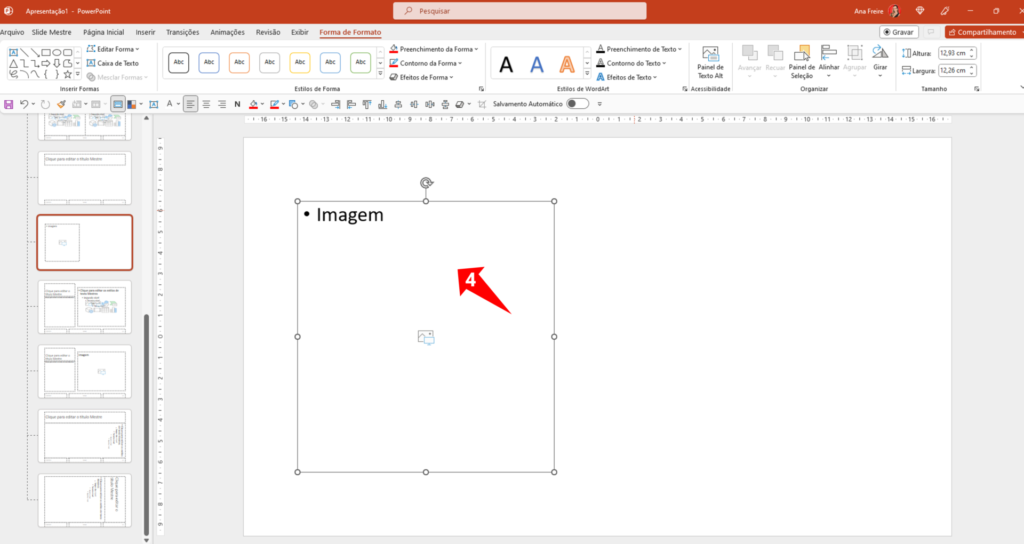This screenshot has height=544, width=1024.
Task: Open the Efeitos de Texto dropdown
Action: 629,77
